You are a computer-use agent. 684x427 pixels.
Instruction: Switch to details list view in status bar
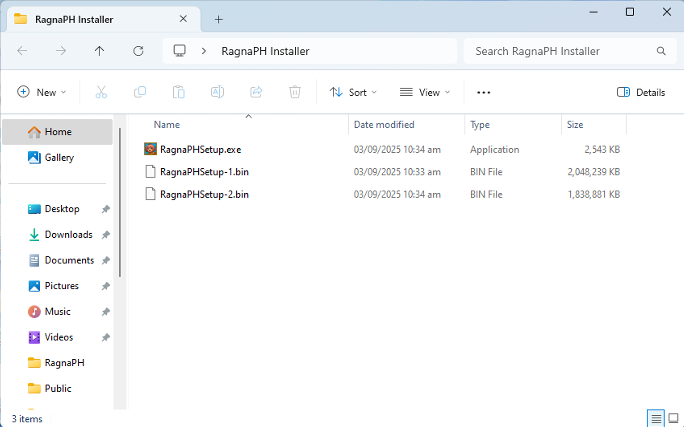click(656, 418)
